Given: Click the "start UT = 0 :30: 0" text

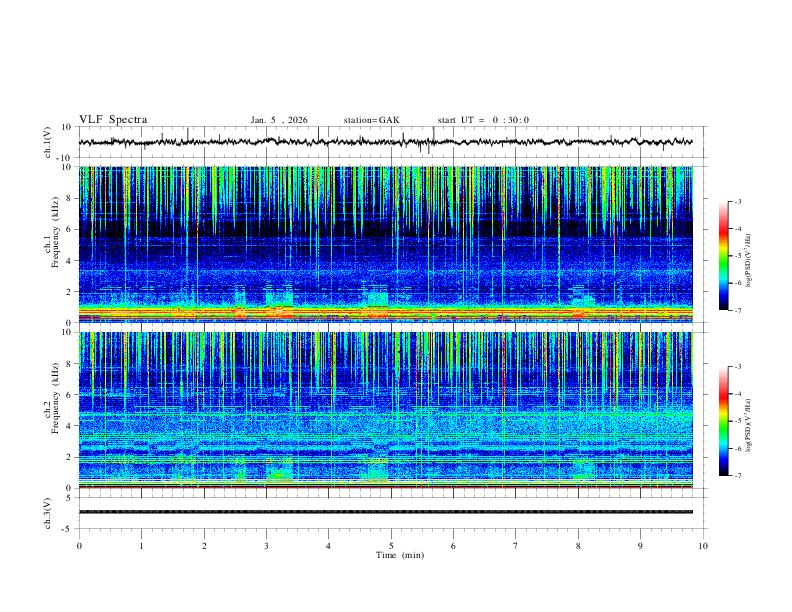Looking at the screenshot, I should click(483, 120).
